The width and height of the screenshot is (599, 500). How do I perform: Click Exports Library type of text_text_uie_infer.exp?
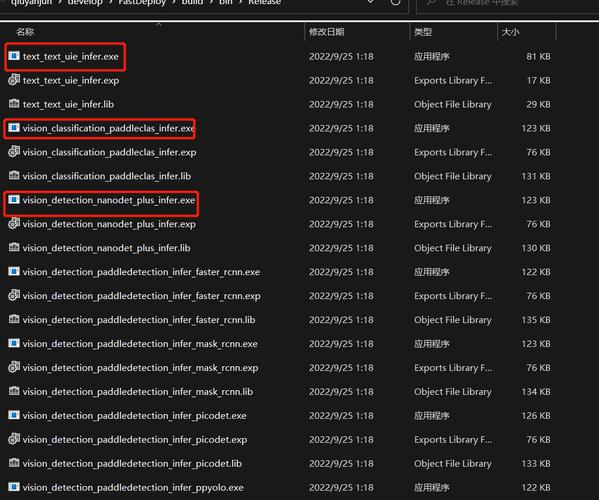[453, 81]
